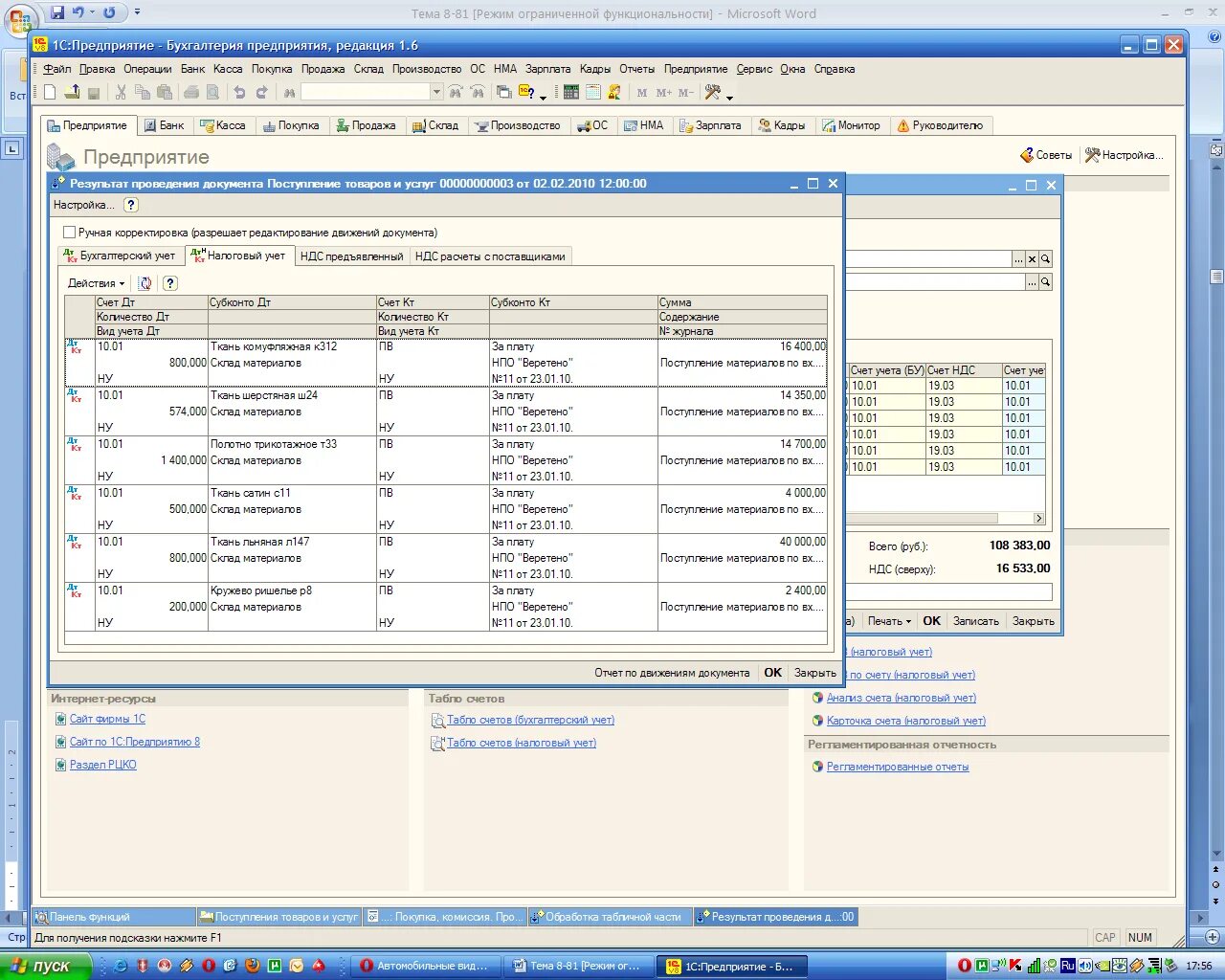Click the Open file toolbar icon
The width and height of the screenshot is (1225, 980).
point(72,92)
